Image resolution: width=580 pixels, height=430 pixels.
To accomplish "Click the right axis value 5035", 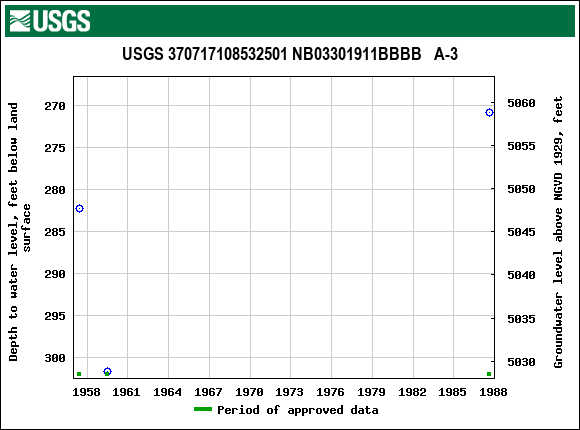I will coord(521,319).
